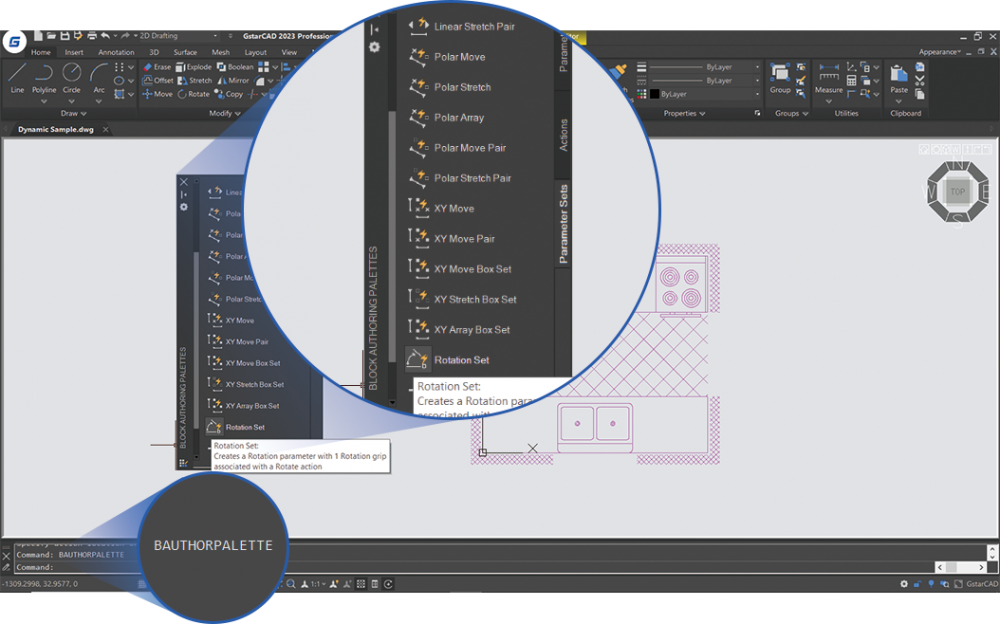The image size is (1000, 624).
Task: Click the Mirror tool
Action: click(x=233, y=80)
